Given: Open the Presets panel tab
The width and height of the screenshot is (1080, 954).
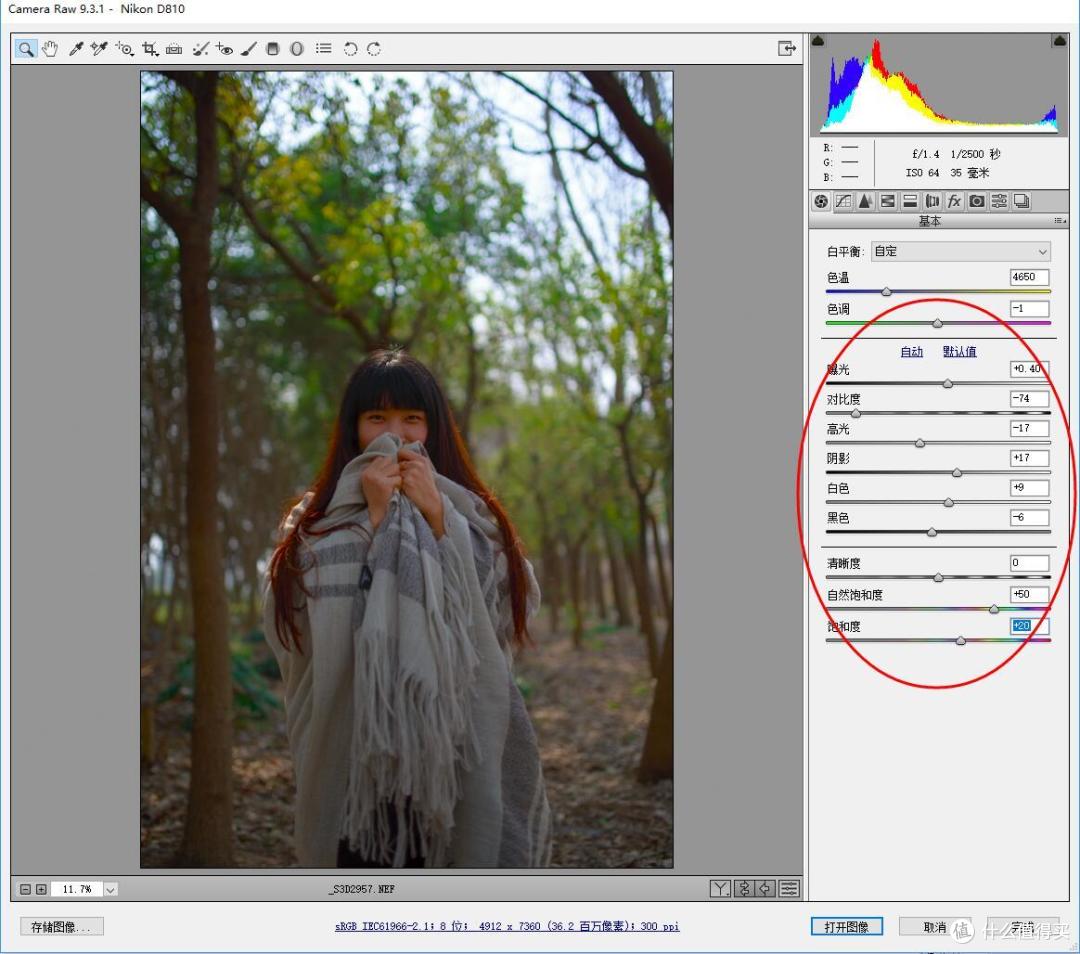Looking at the screenshot, I should [x=999, y=201].
